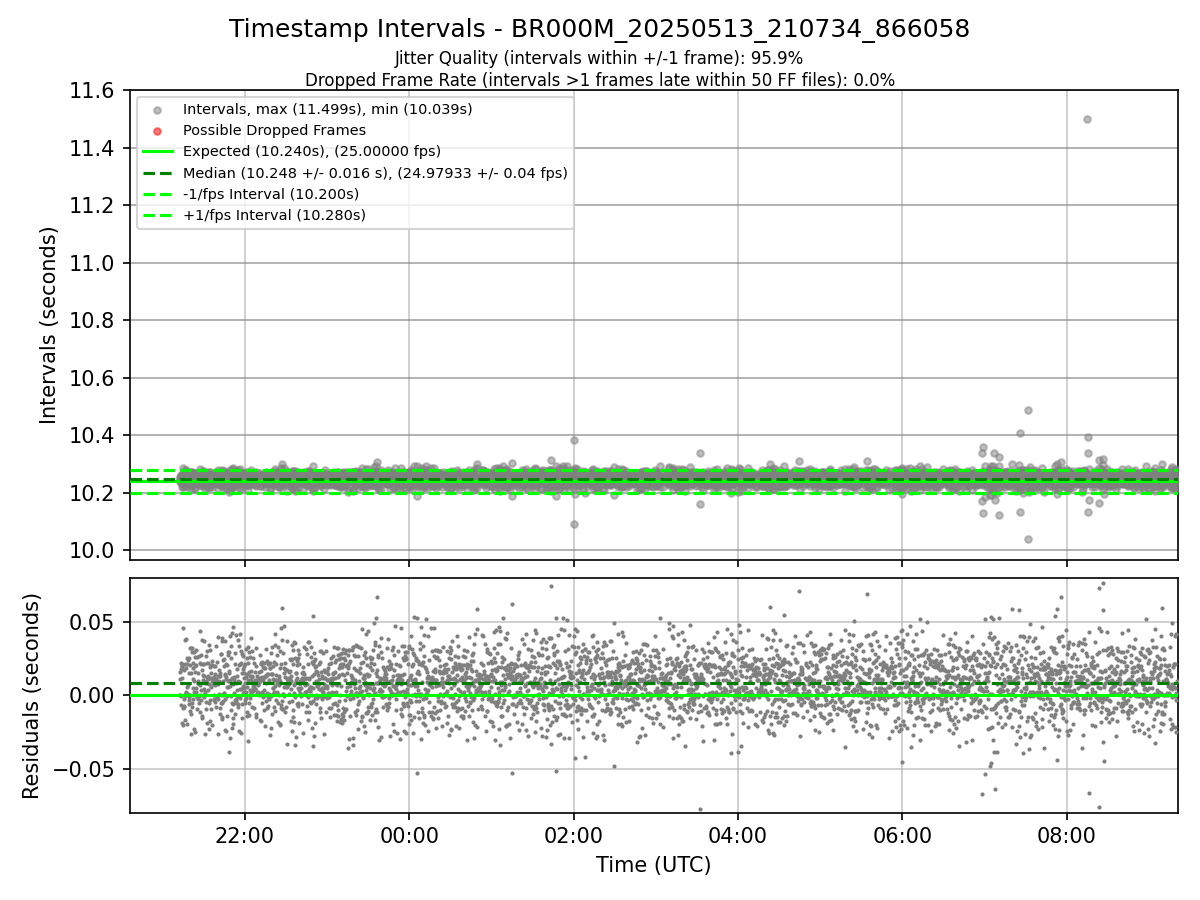Click the 'Jitter Quality' subtitle line
The width and height of the screenshot is (1200, 900).
coord(599,58)
